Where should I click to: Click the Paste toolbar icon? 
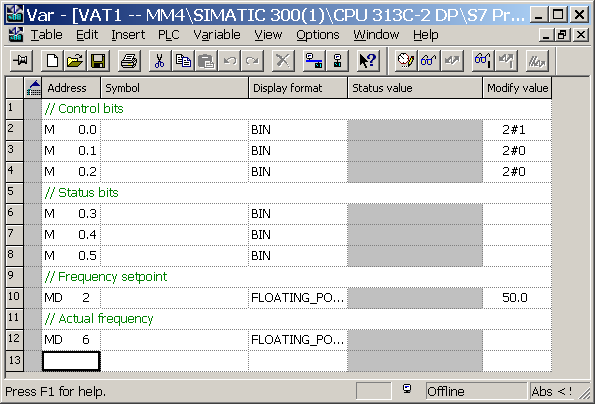click(x=206, y=61)
